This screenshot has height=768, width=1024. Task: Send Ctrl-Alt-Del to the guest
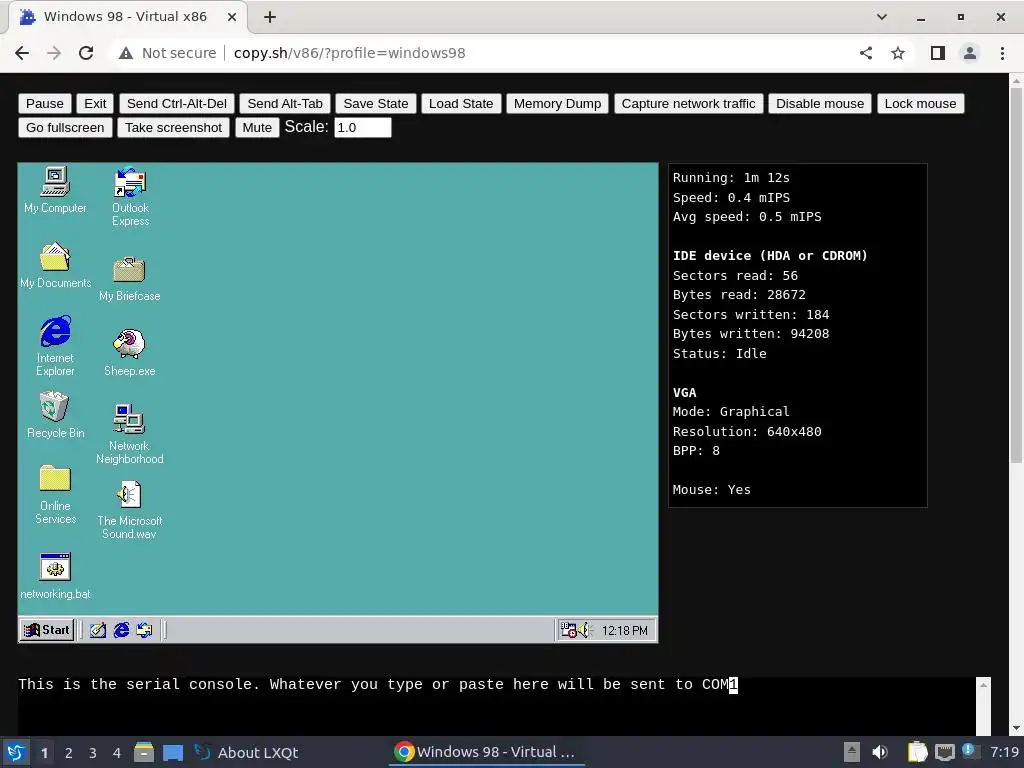(x=177, y=104)
